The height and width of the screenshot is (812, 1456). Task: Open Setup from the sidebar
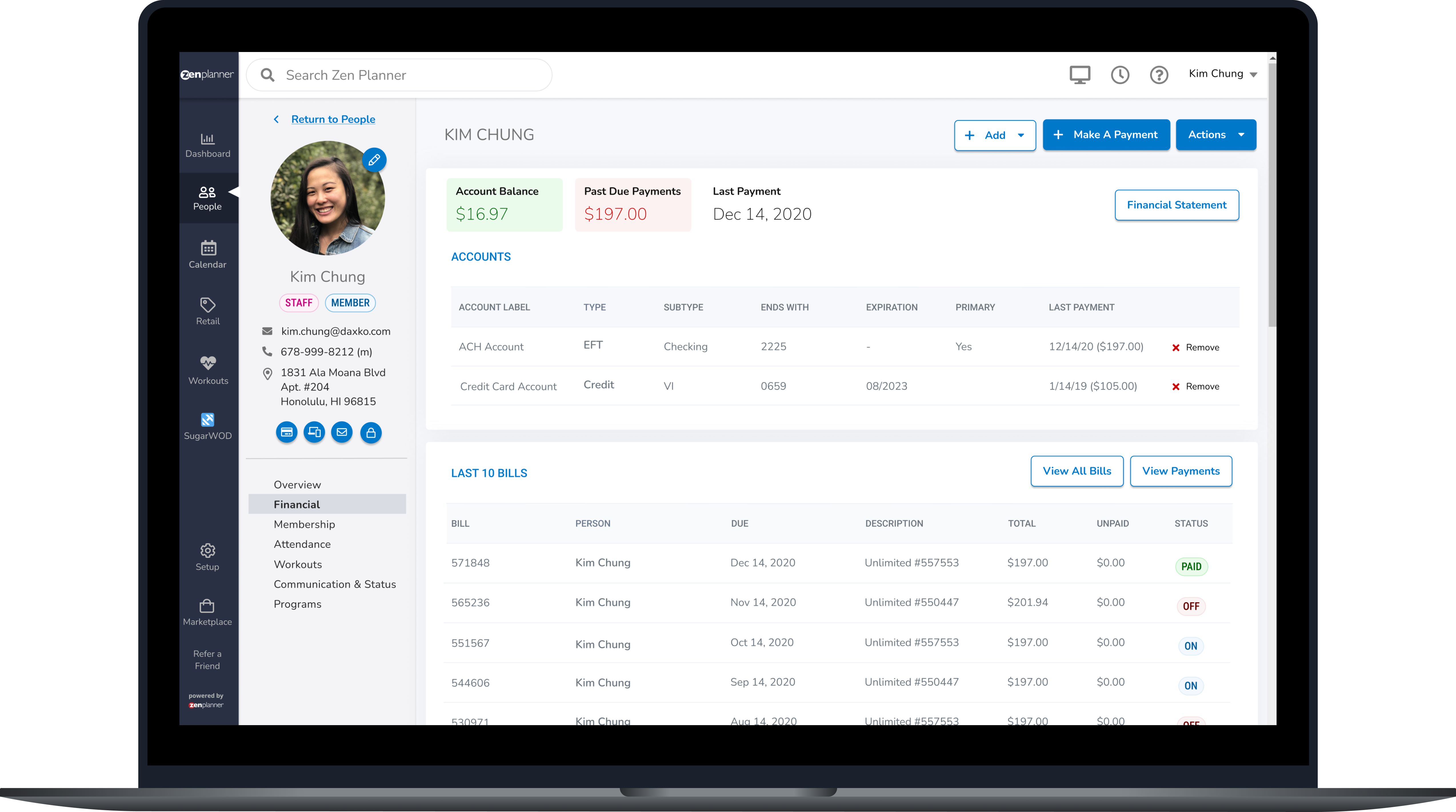207,557
